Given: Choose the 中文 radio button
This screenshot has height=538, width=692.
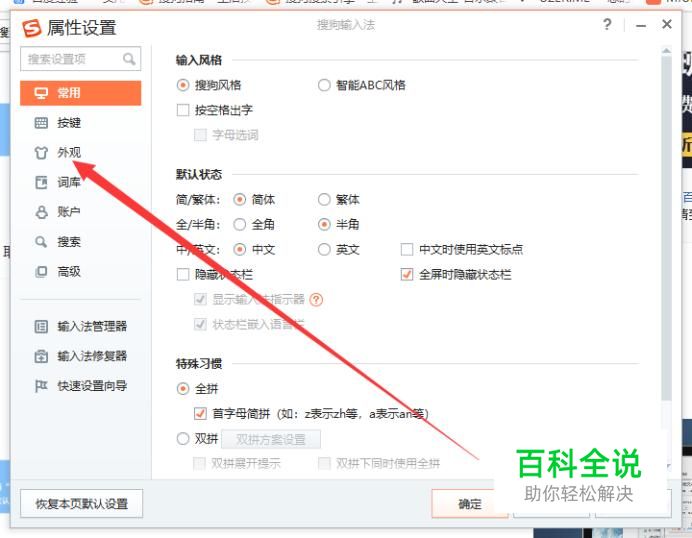Looking at the screenshot, I should point(239,250).
